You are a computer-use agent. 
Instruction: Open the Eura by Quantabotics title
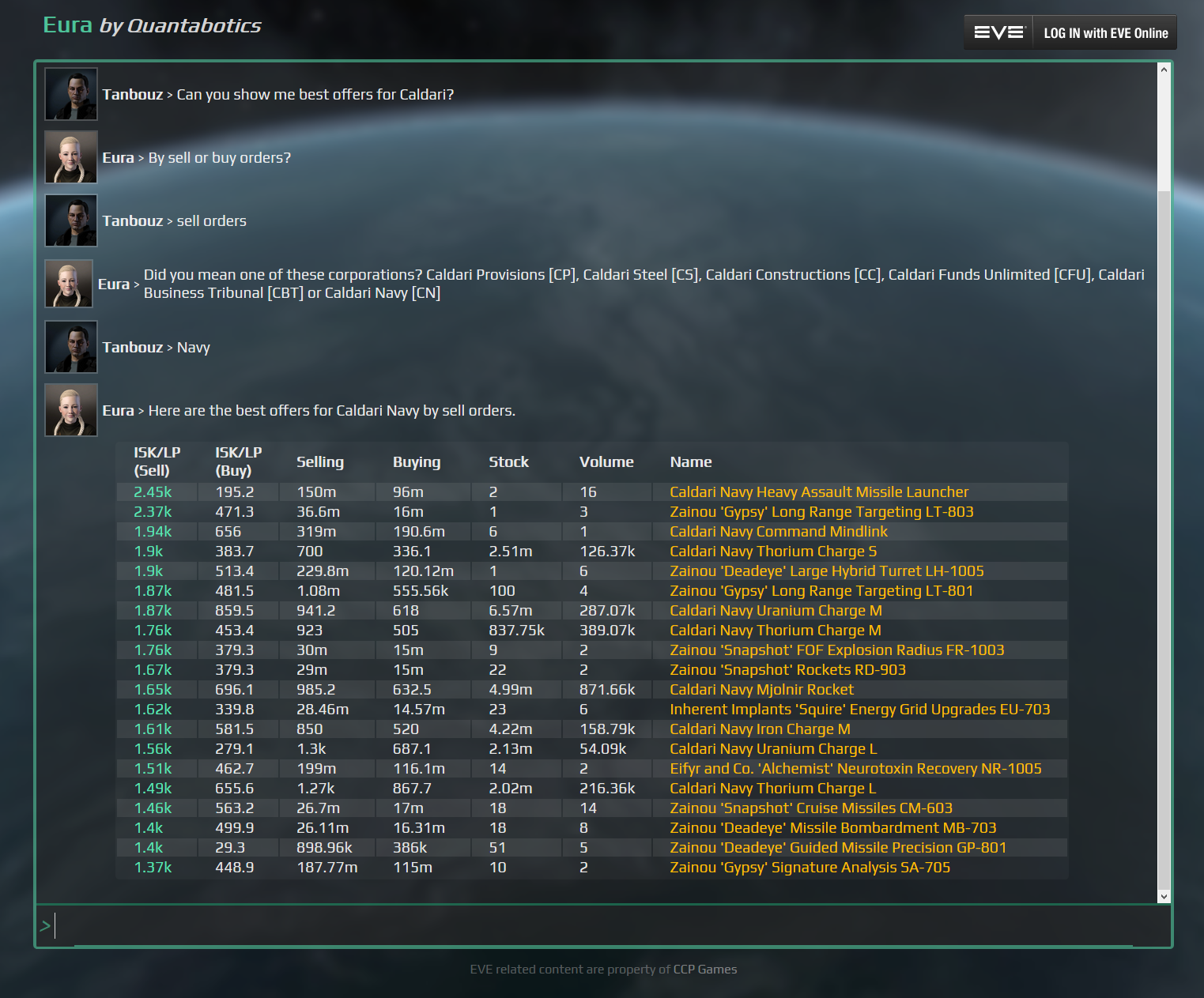pyautogui.click(x=152, y=25)
